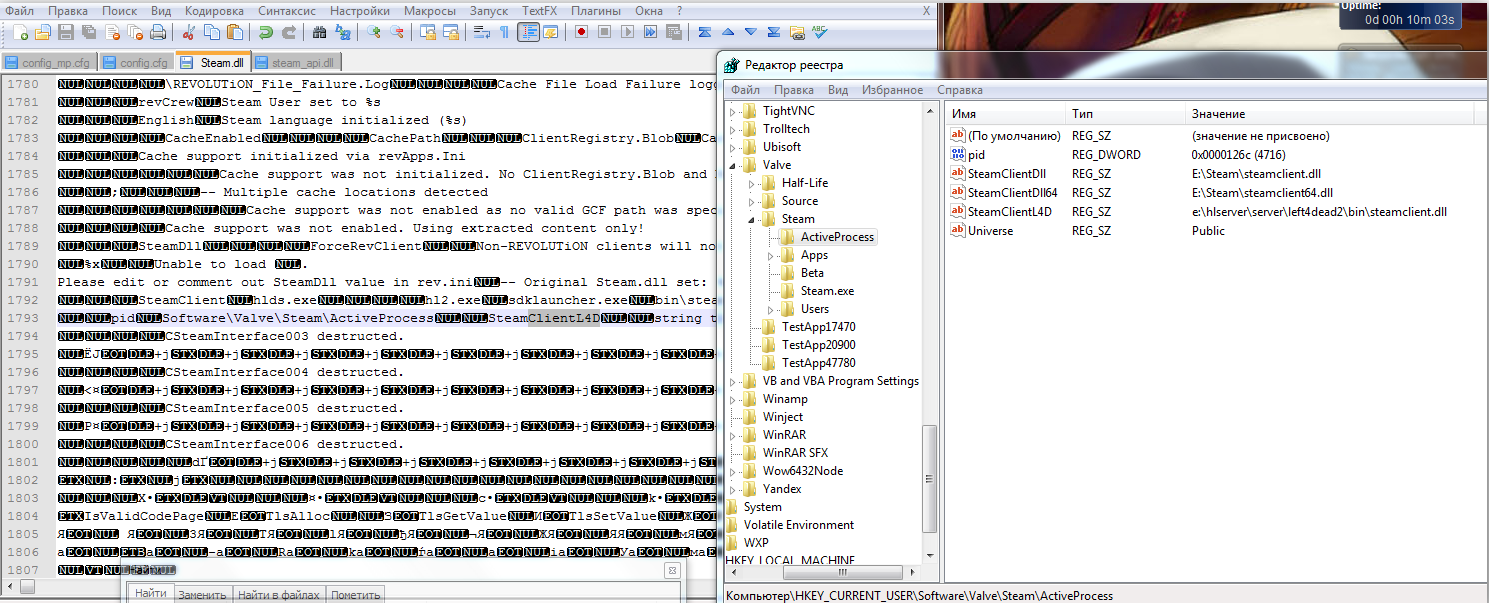
Task: Open the Синтаксис menu in Notepad++
Action: click(286, 10)
